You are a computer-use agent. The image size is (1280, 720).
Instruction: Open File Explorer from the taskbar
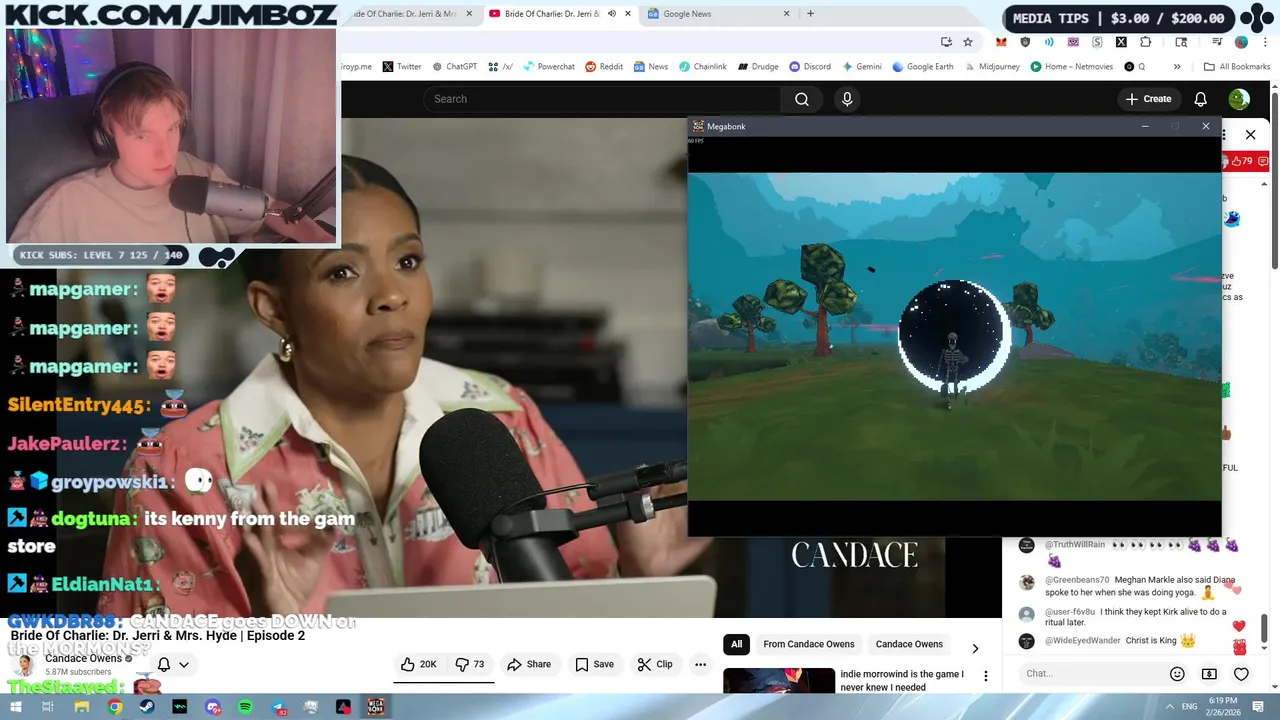click(81, 707)
